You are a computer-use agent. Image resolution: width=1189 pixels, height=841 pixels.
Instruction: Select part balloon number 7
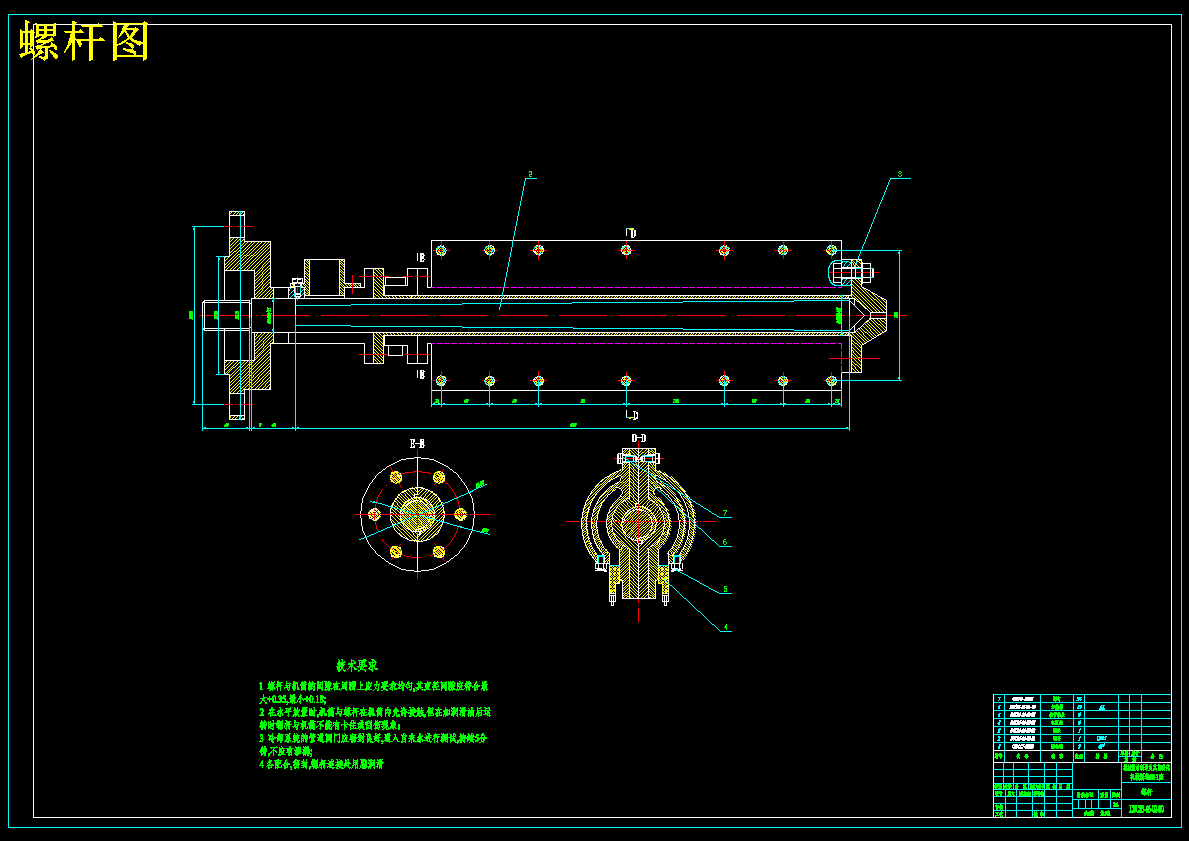pyautogui.click(x=725, y=513)
